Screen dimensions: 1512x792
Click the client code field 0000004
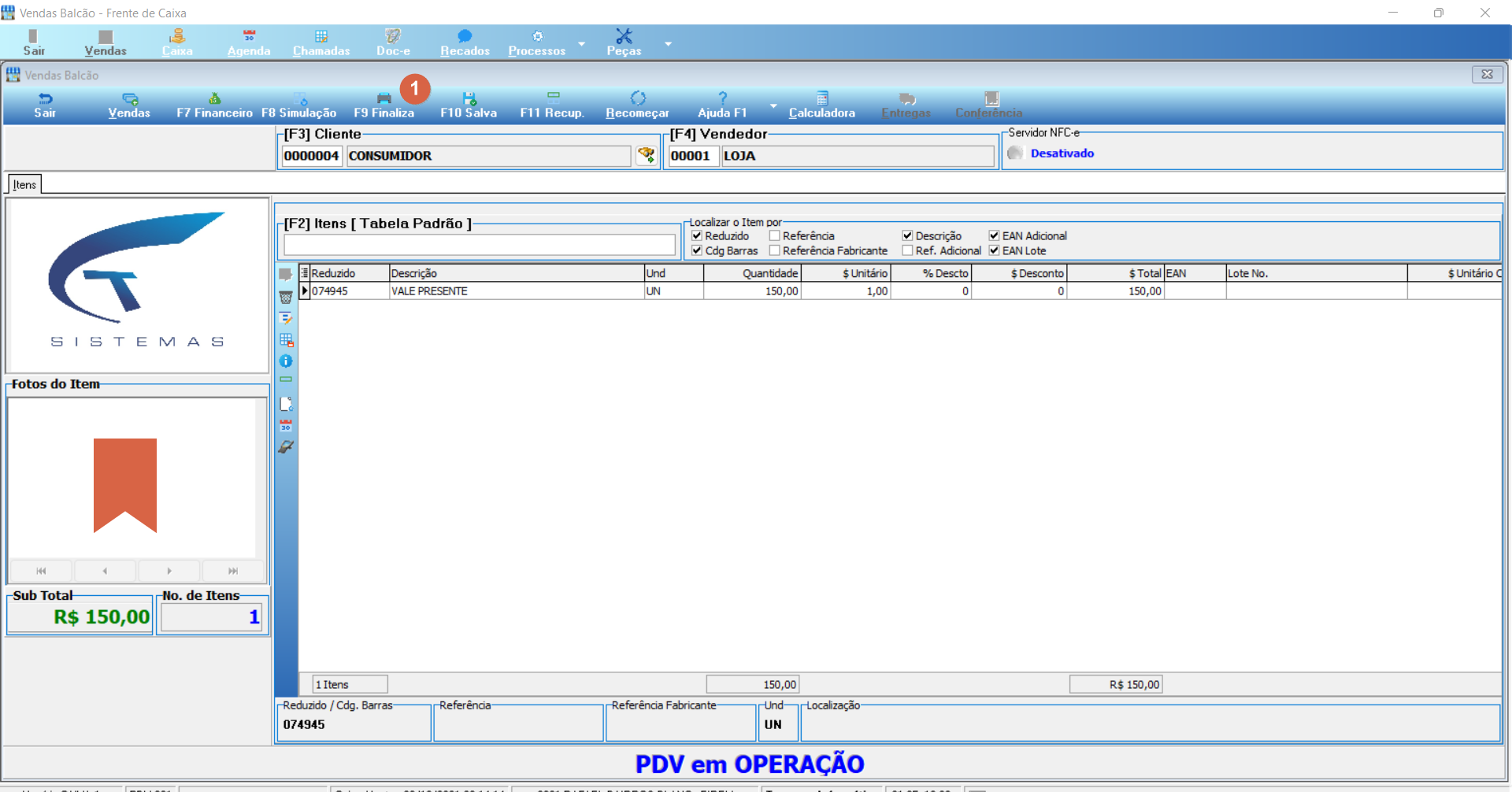coord(311,156)
